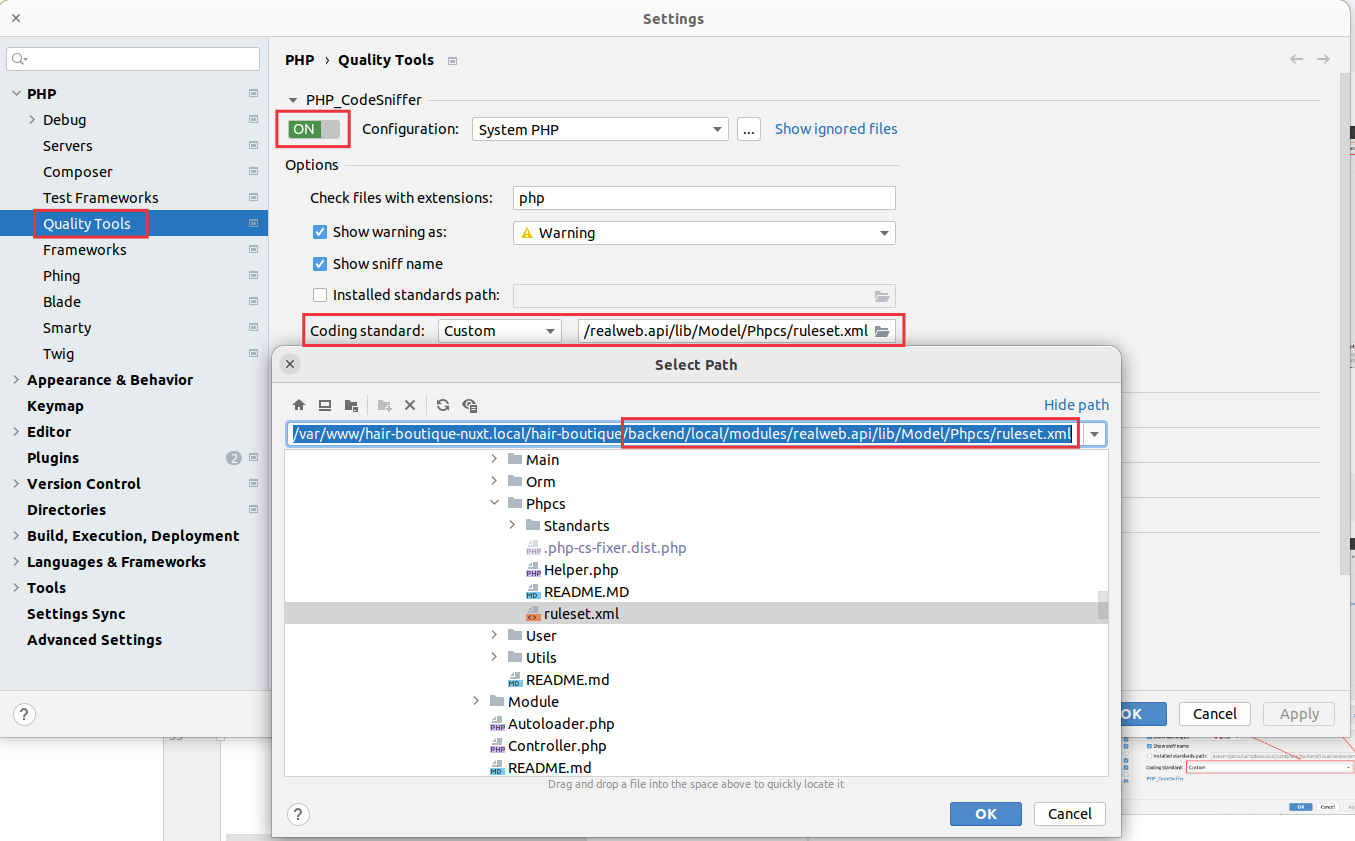Click the settings search field
The image size is (1355, 841).
tap(133, 60)
